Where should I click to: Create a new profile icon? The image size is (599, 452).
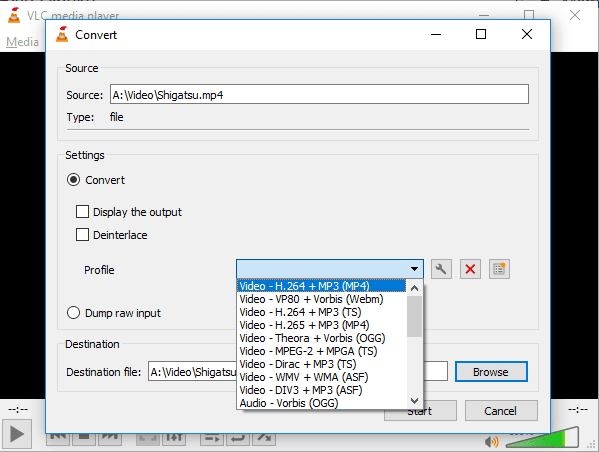(499, 269)
